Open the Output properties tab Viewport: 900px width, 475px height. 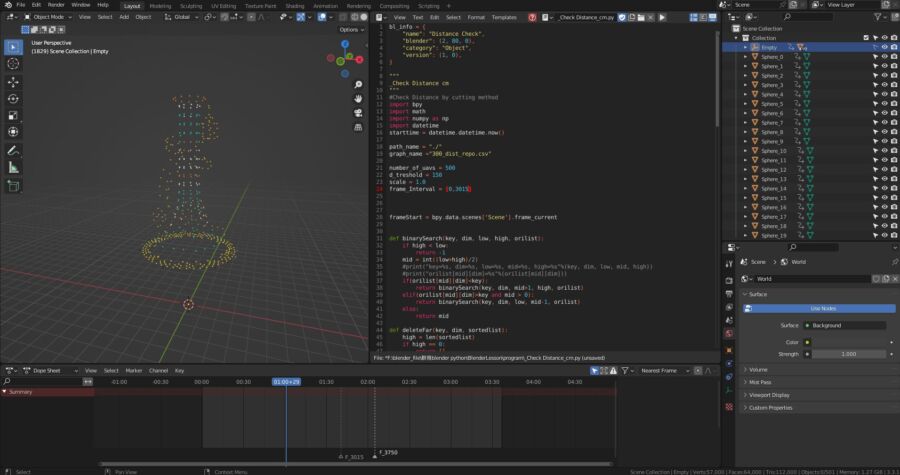pos(729,294)
